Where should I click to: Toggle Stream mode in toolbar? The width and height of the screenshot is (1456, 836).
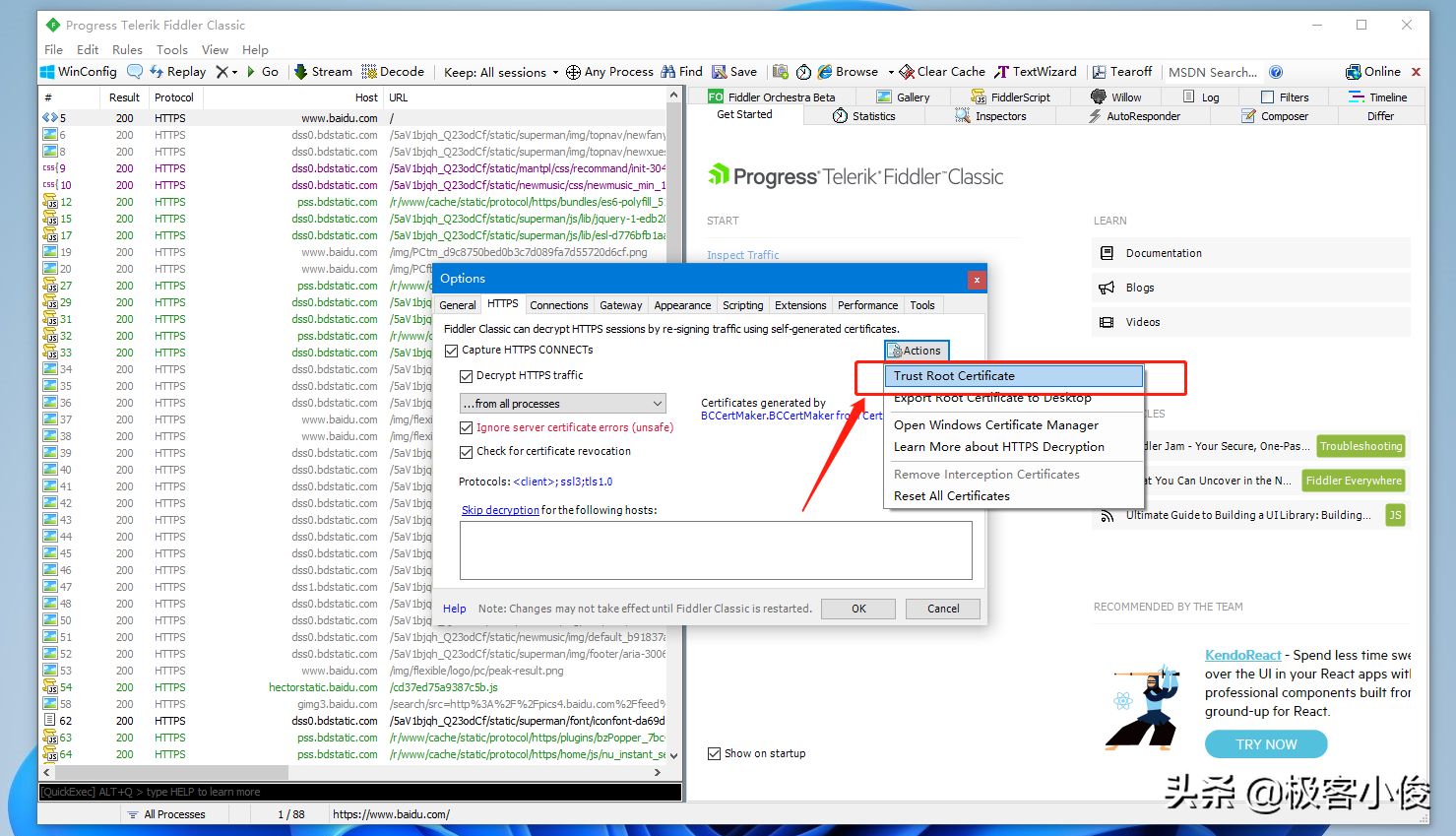pos(323,72)
